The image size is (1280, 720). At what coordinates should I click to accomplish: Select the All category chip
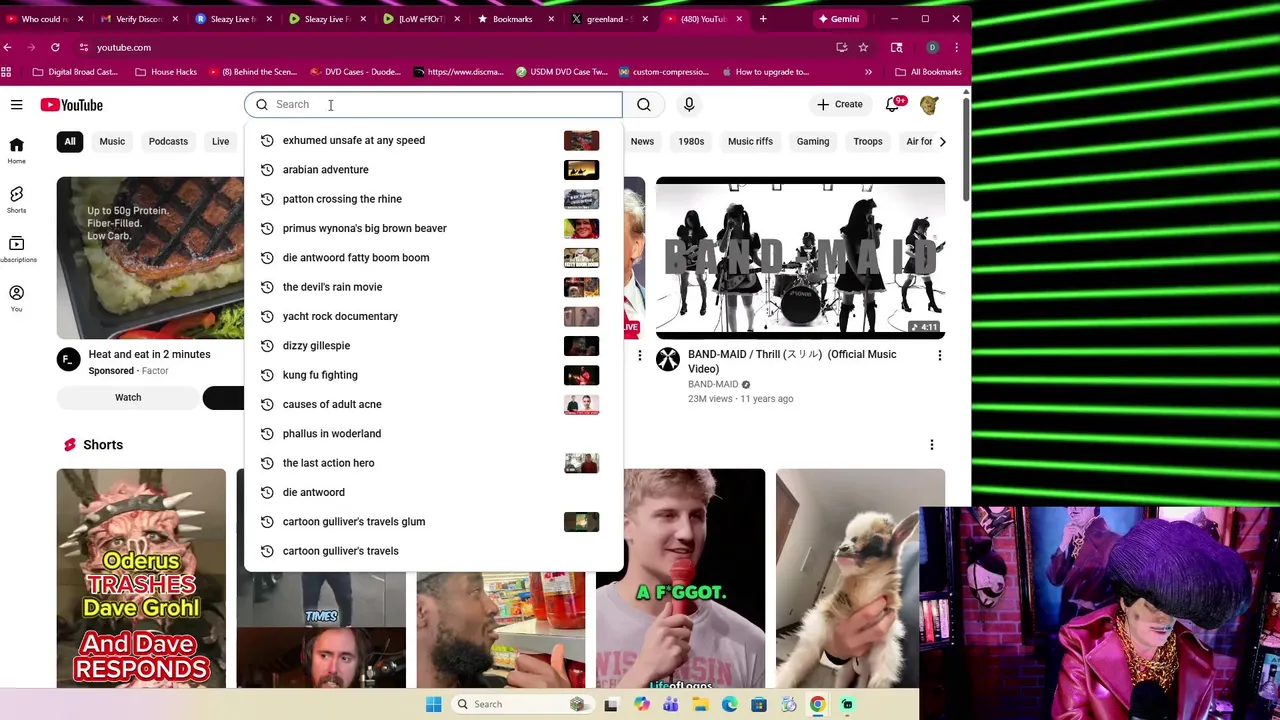point(70,141)
